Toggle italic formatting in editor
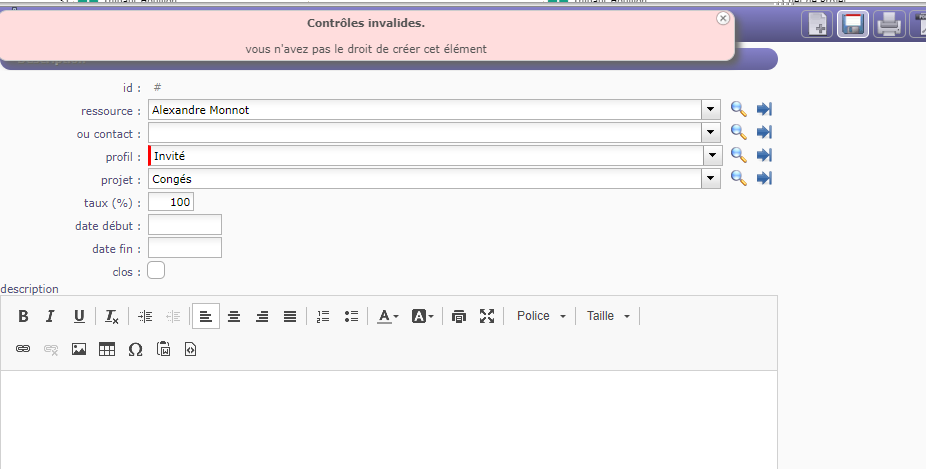 (x=50, y=316)
